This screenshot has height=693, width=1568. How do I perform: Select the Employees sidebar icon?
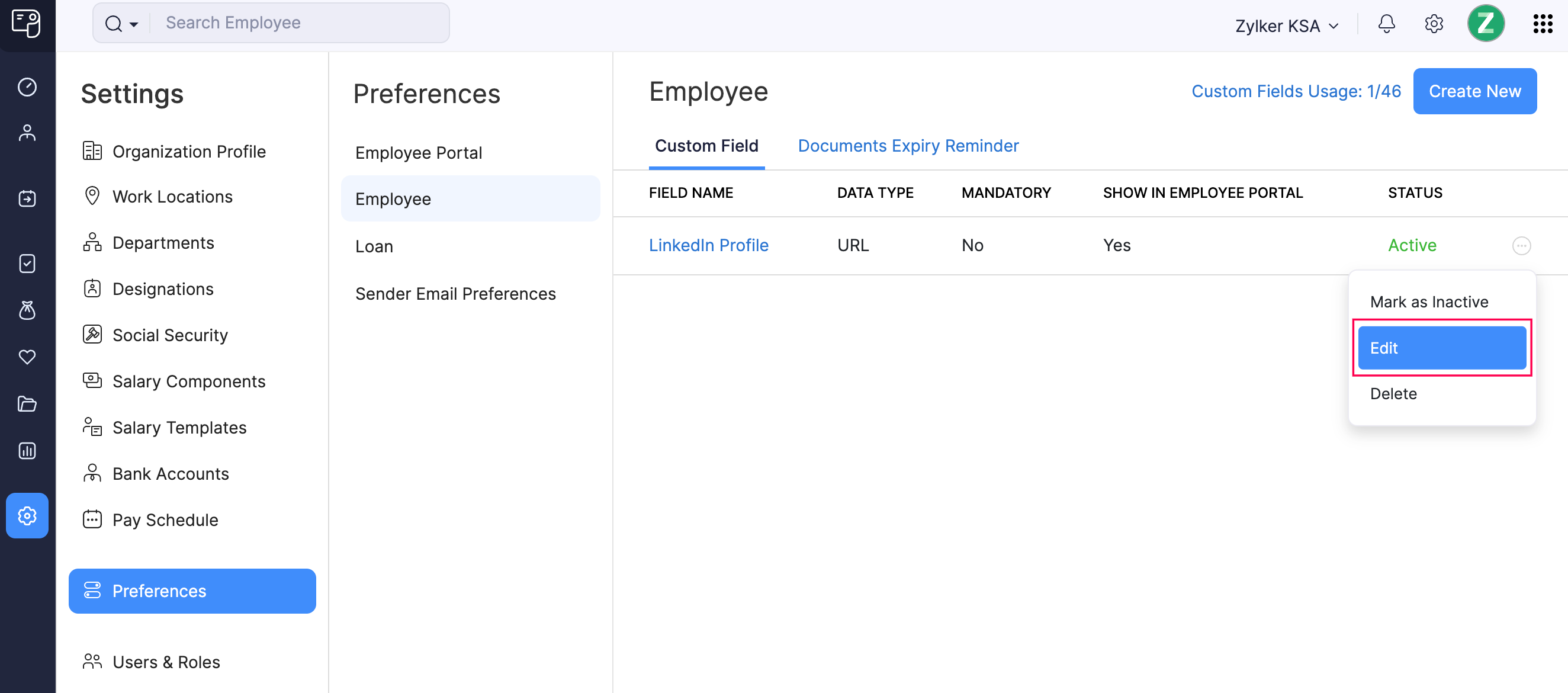tap(27, 132)
